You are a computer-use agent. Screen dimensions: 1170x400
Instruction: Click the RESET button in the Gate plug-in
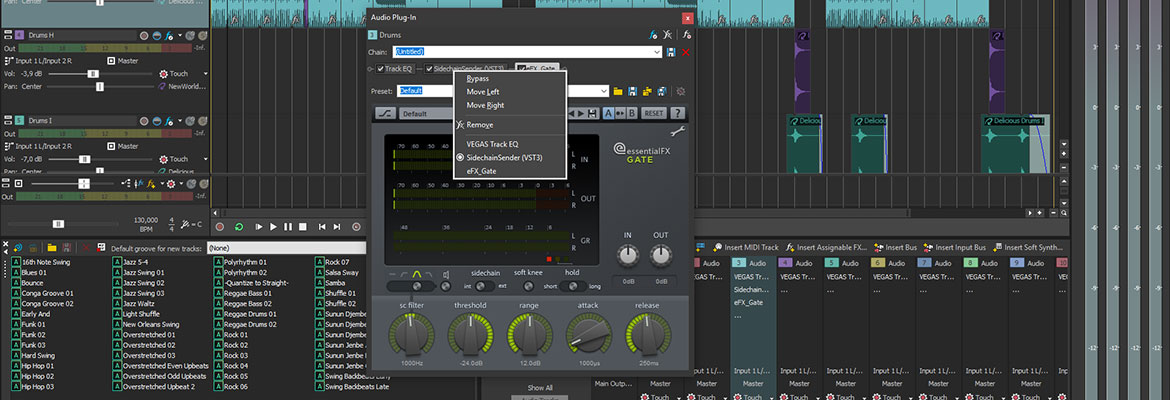click(653, 113)
